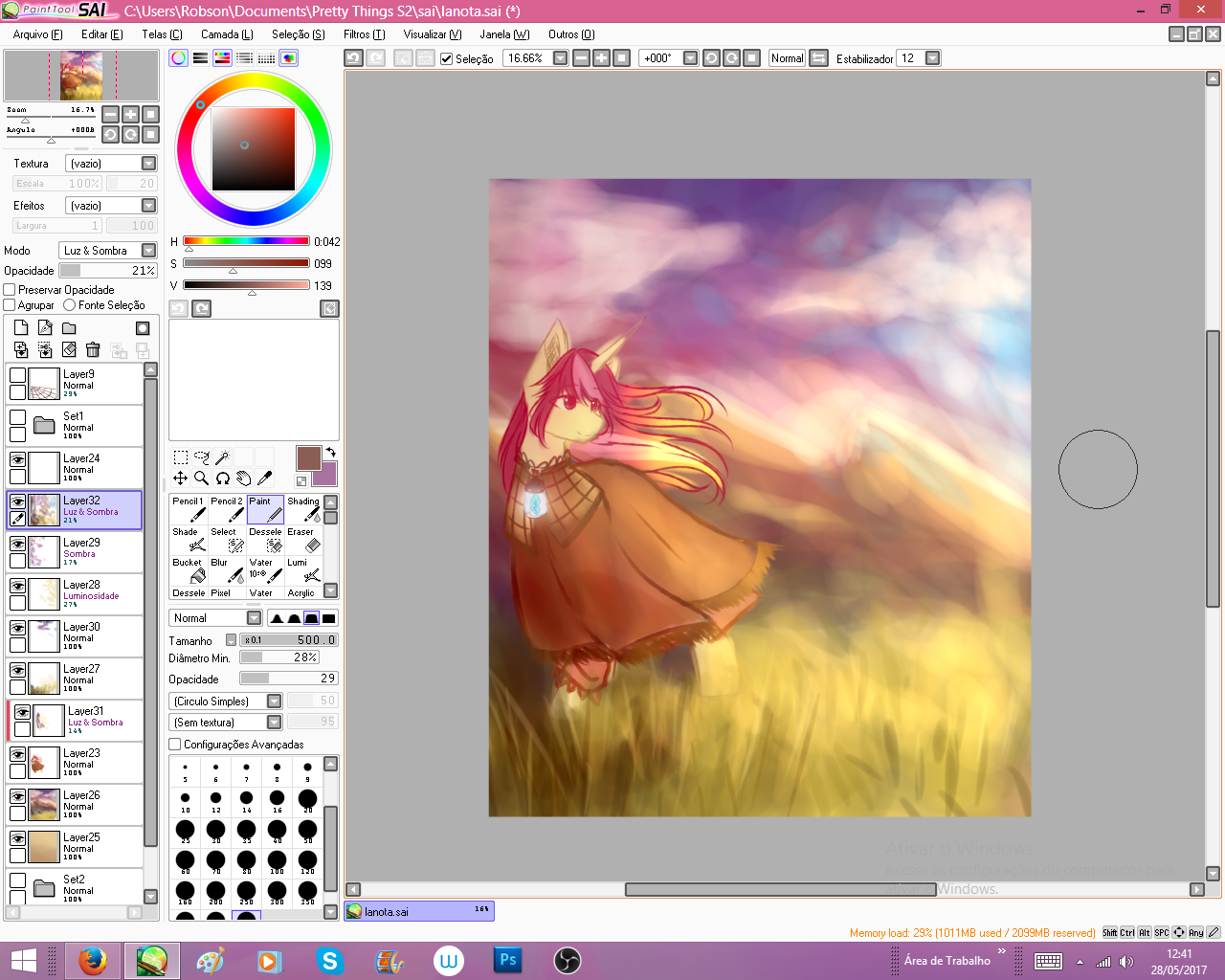Transfer down layer using the layer panel icon

[21, 350]
